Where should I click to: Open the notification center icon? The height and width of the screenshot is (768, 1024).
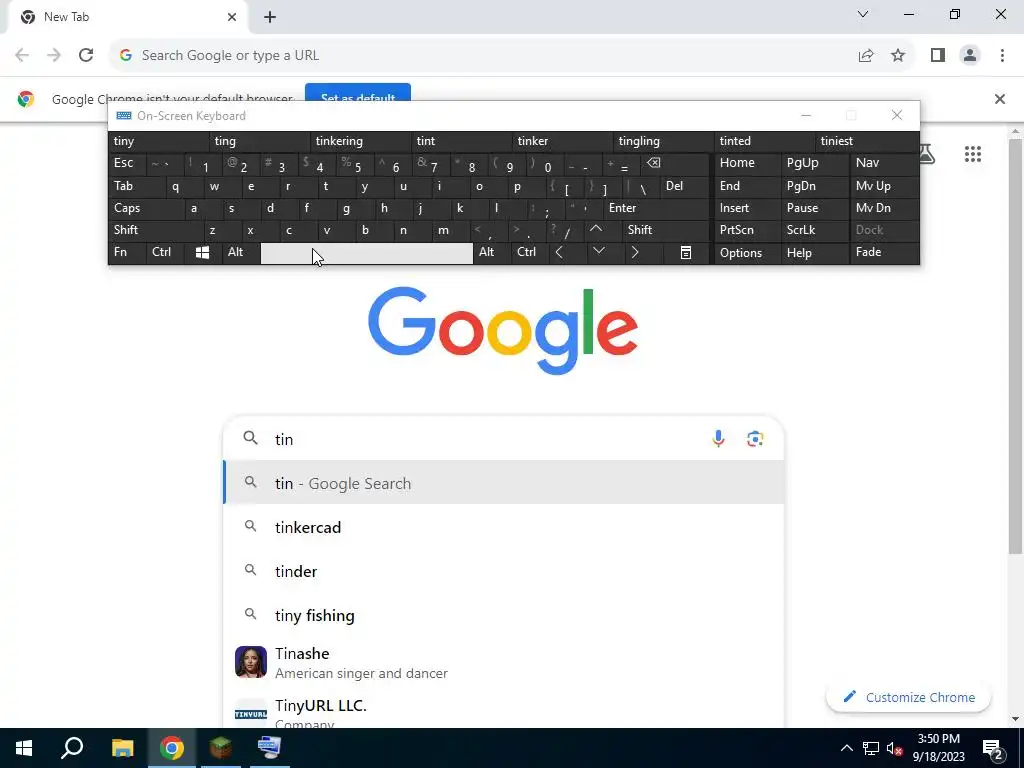pos(992,748)
